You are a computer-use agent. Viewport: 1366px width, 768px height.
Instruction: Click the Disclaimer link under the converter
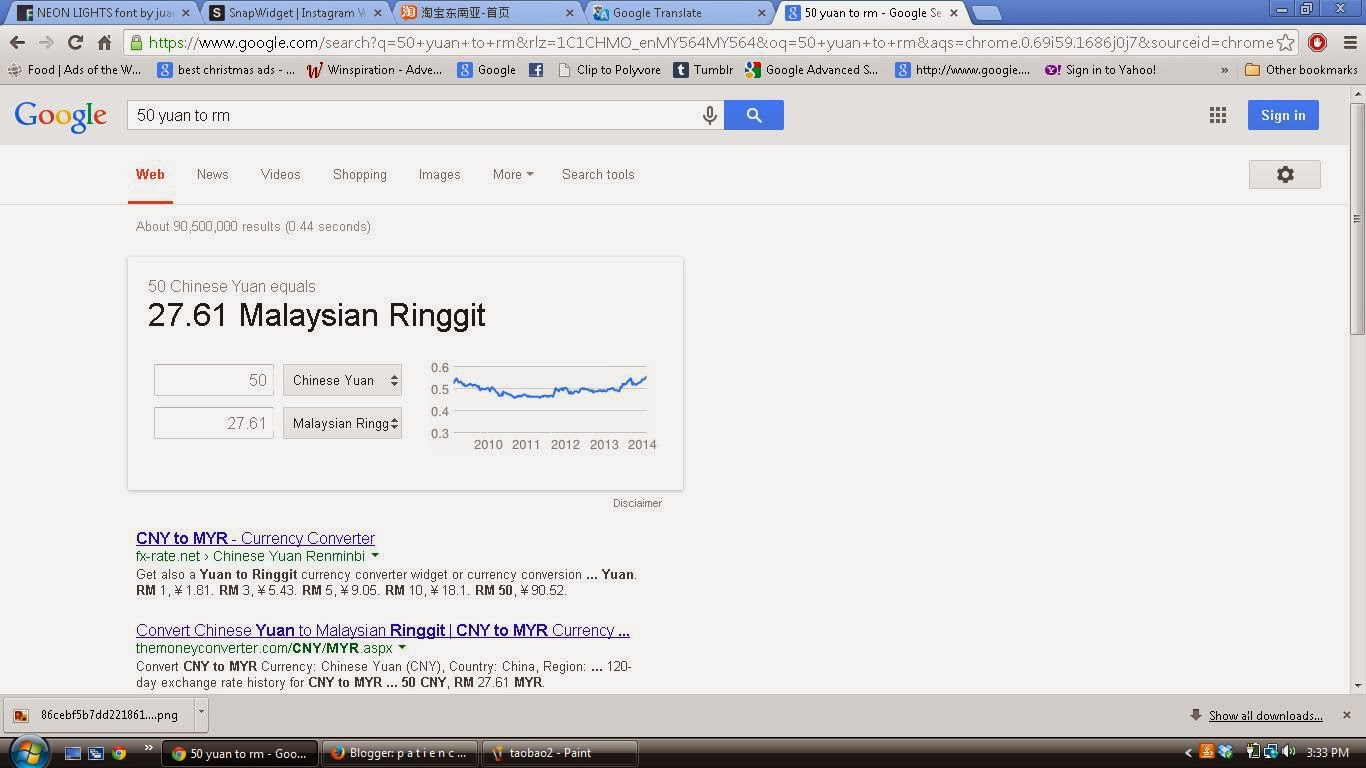pos(637,503)
